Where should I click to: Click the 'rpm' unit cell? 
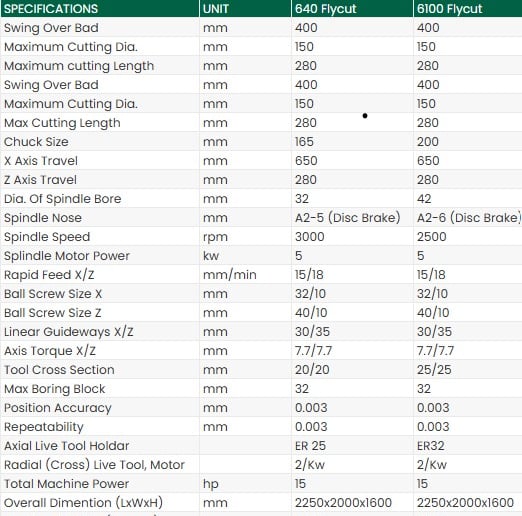[215, 237]
